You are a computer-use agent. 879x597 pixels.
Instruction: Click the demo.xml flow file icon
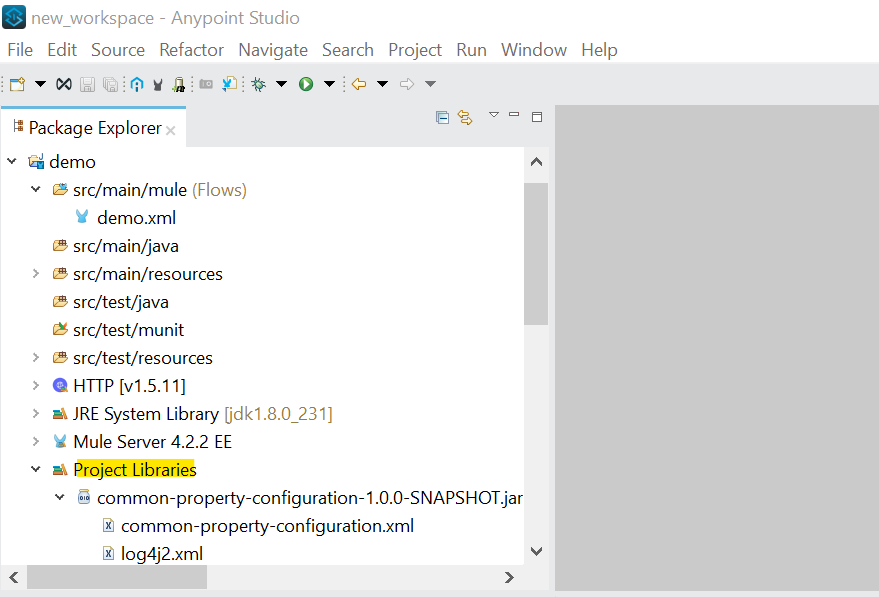tap(82, 217)
